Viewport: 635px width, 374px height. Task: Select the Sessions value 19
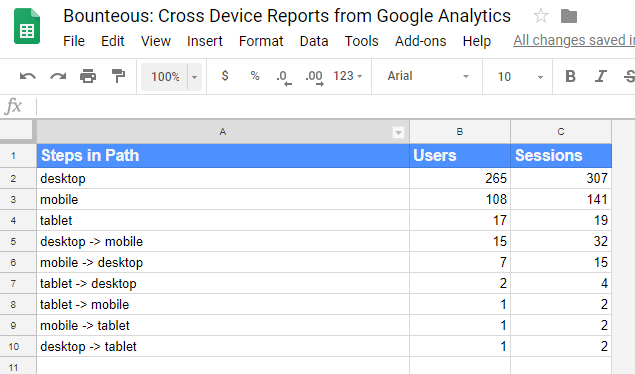561,221
